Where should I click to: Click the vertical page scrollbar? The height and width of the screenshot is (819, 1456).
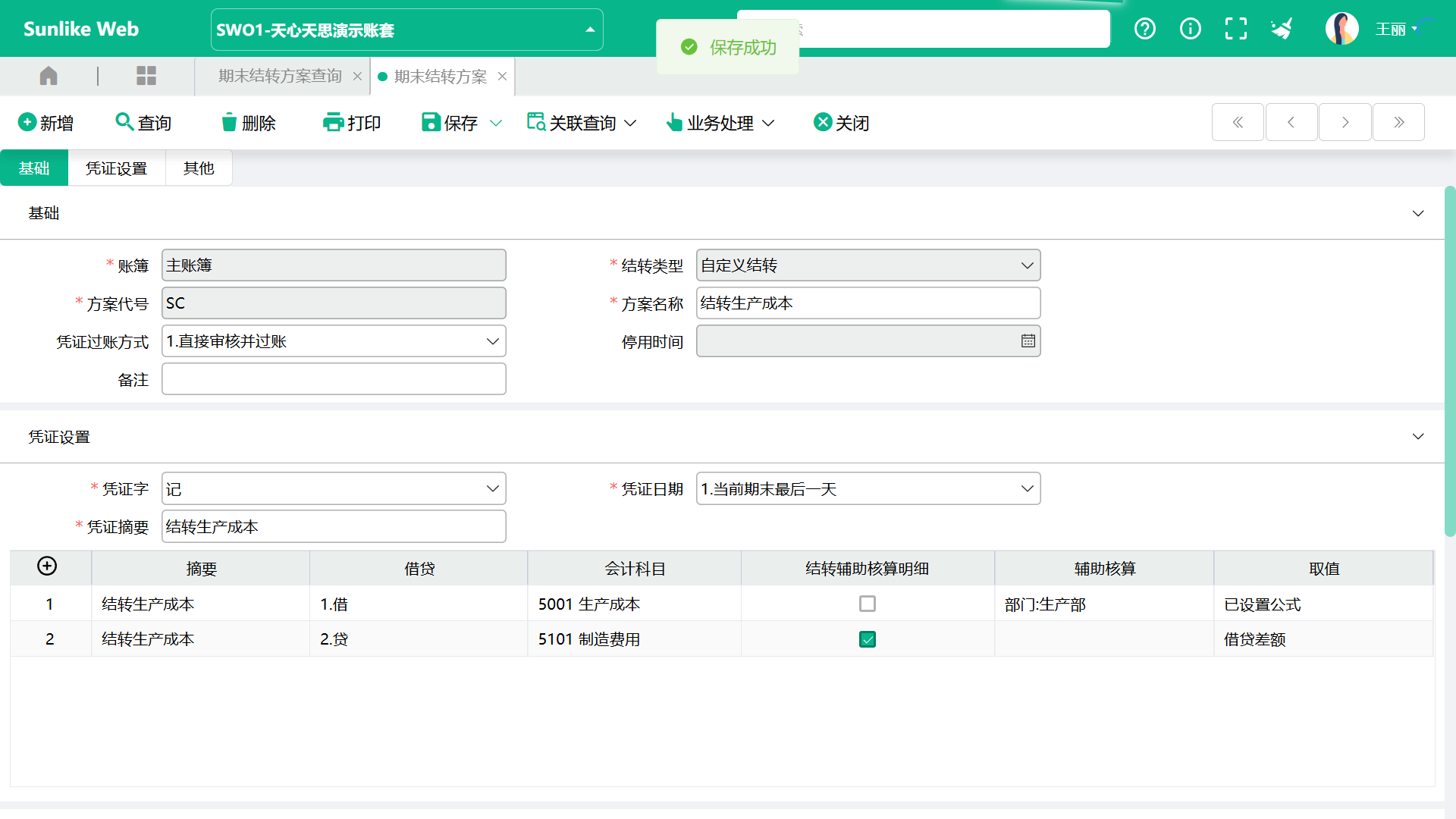(1450, 362)
